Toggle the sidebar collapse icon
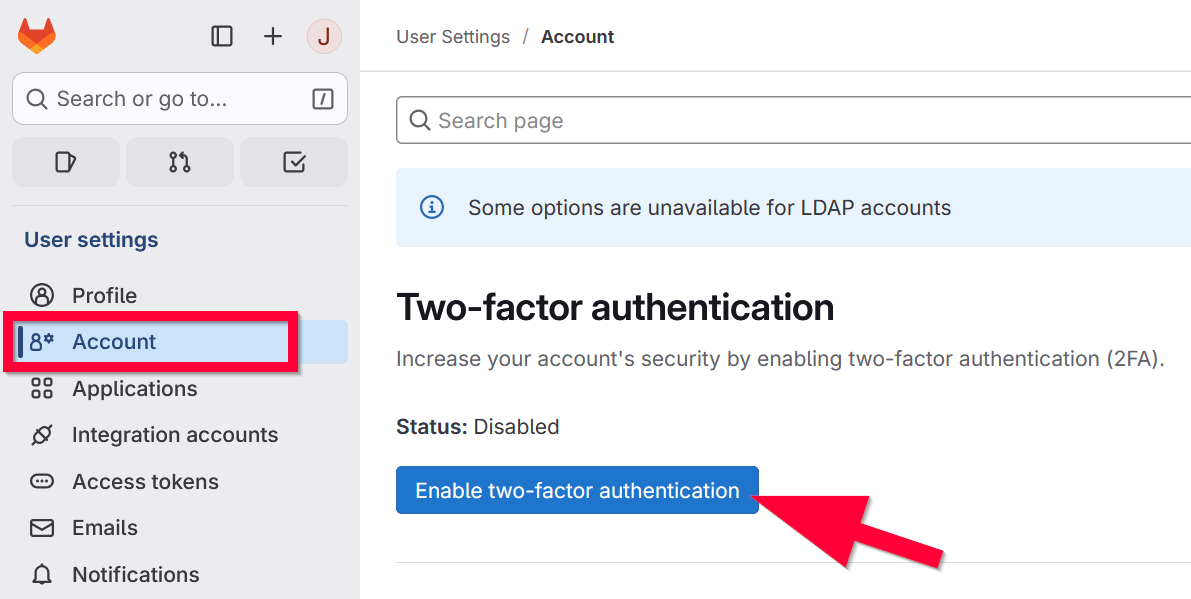1191x599 pixels. click(x=222, y=37)
